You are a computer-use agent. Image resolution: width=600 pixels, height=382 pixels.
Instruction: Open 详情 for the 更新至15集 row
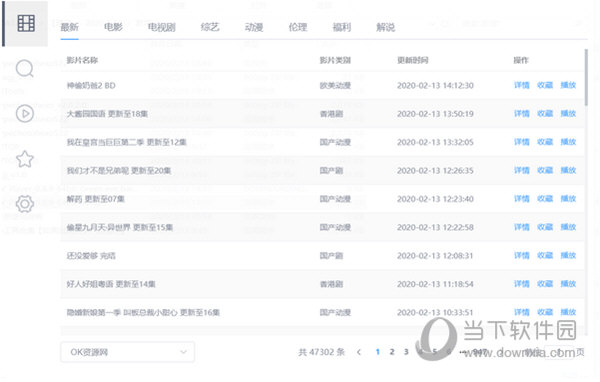(x=522, y=227)
